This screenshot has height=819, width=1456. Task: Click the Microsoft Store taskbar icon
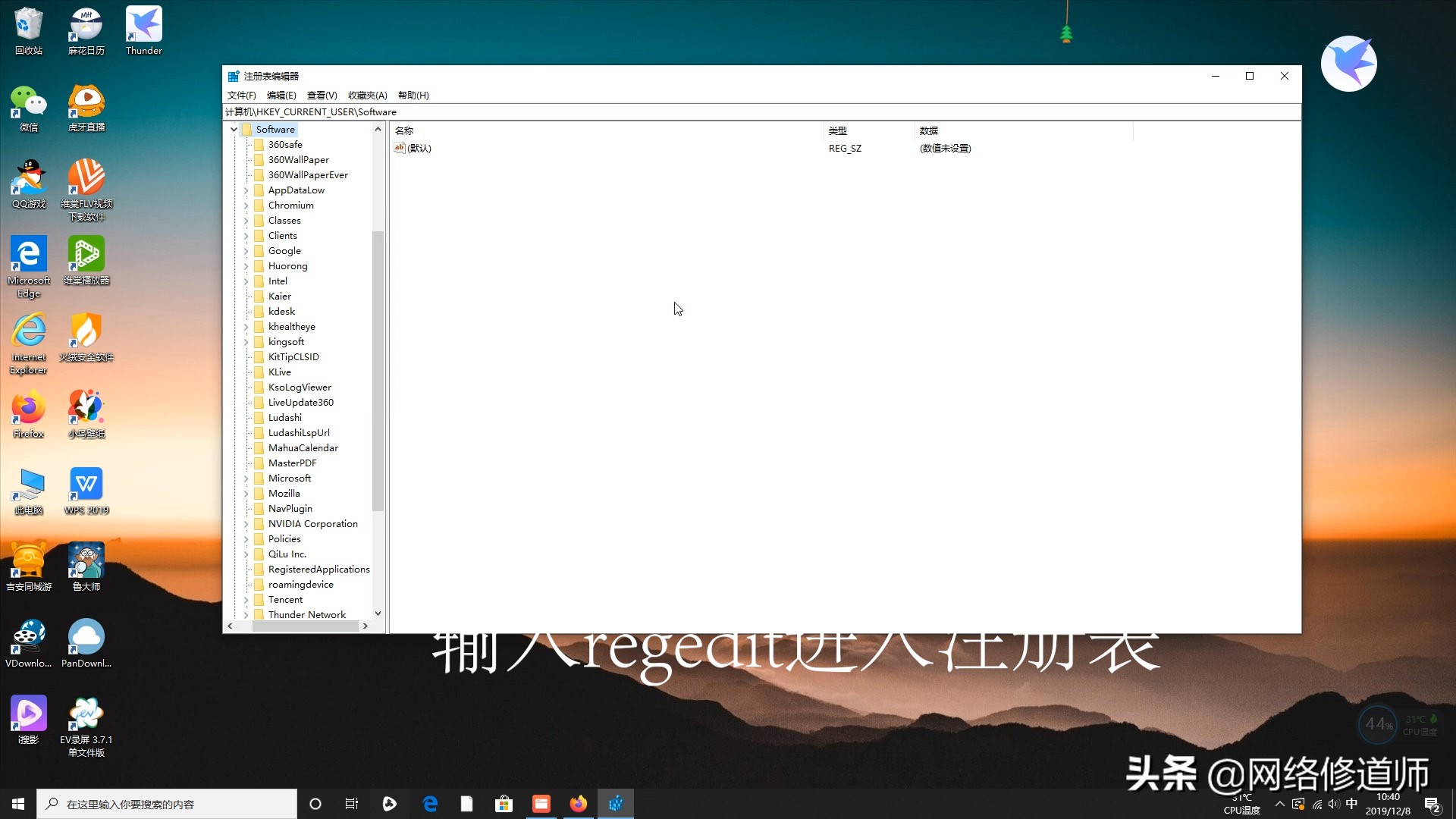[x=504, y=803]
